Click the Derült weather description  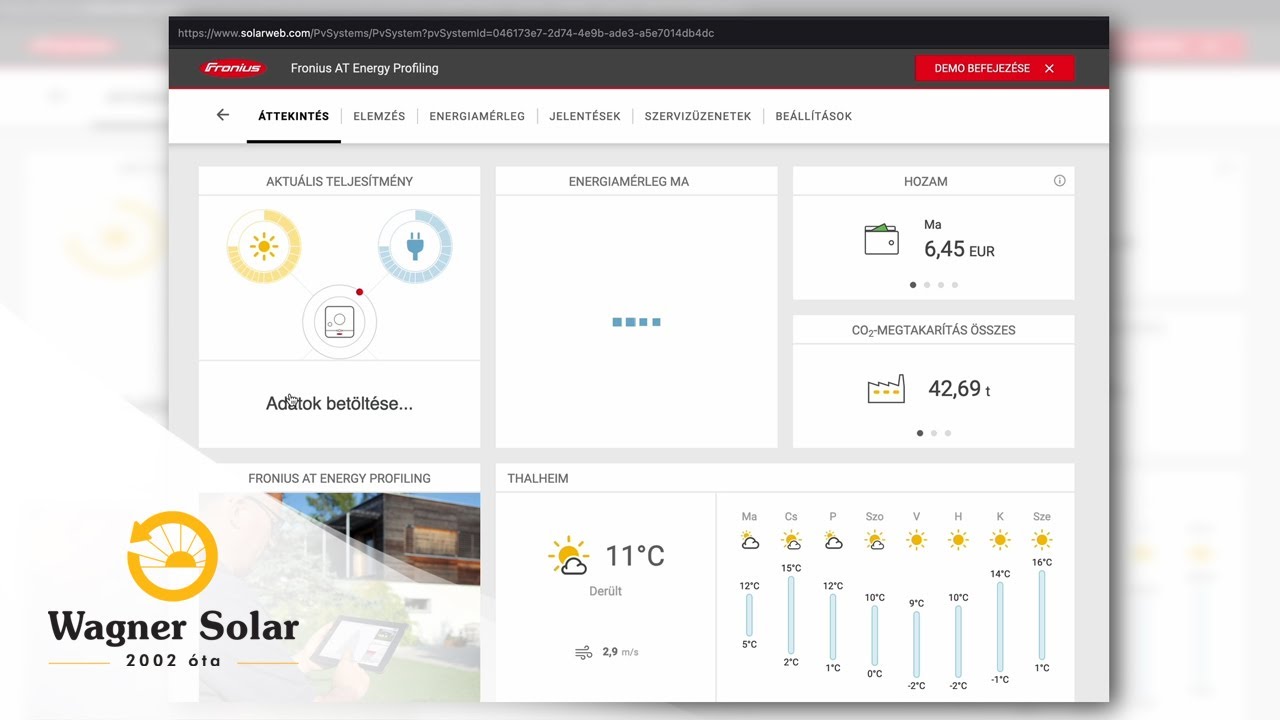click(x=606, y=591)
